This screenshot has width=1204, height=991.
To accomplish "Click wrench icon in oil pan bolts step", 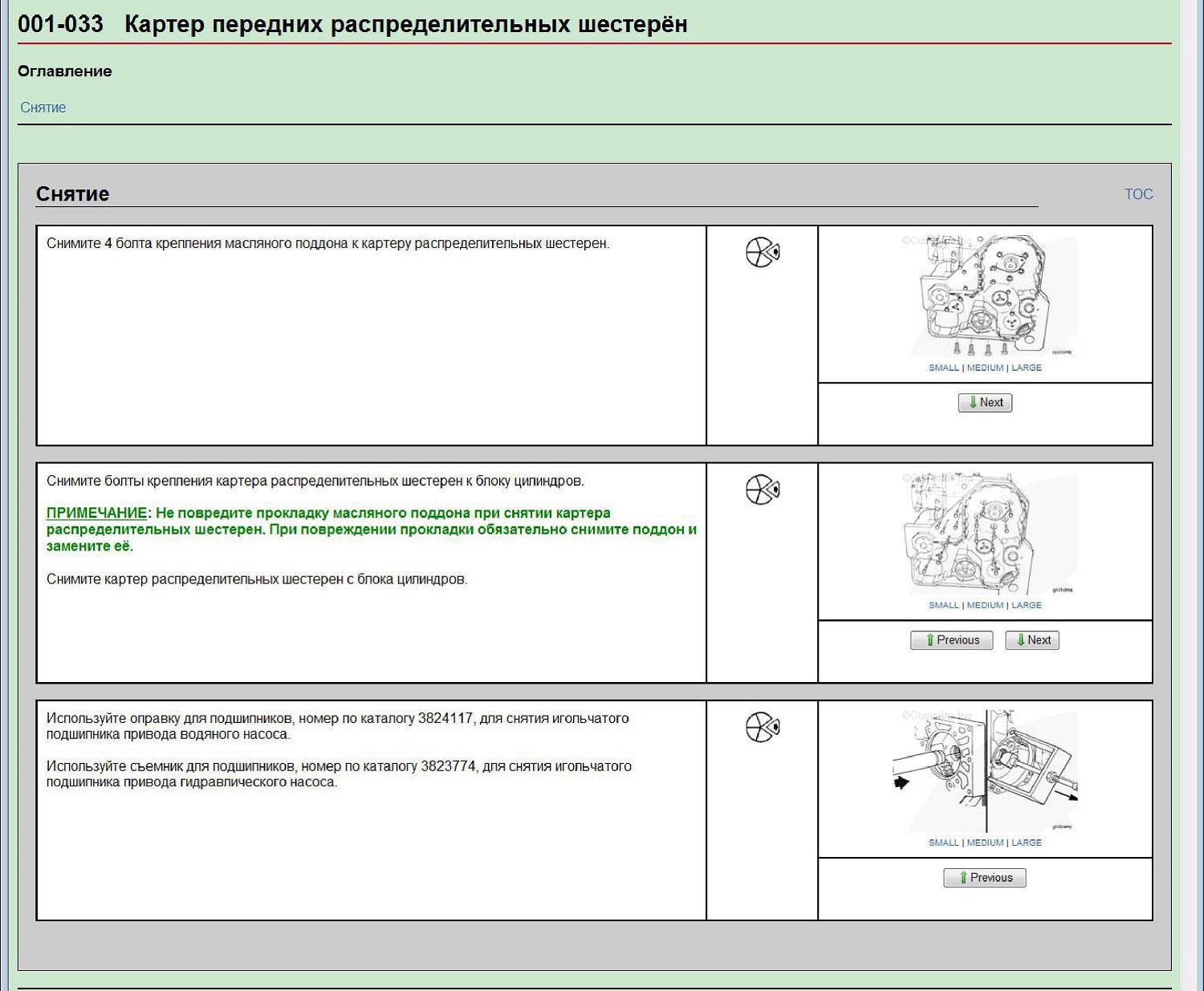I will pyautogui.click(x=763, y=253).
